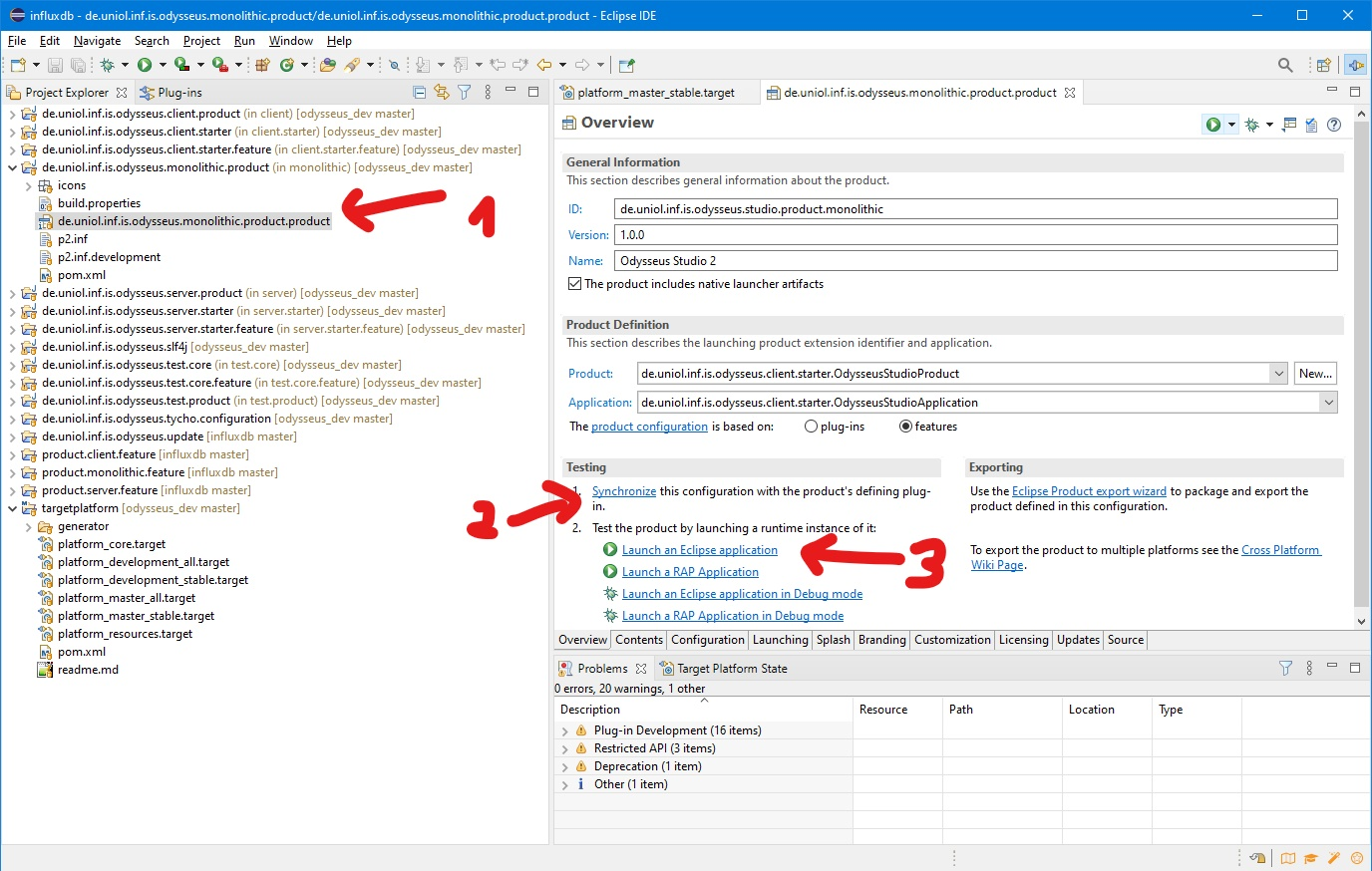
Task: Select the plug-ins radio button
Action: click(x=812, y=427)
